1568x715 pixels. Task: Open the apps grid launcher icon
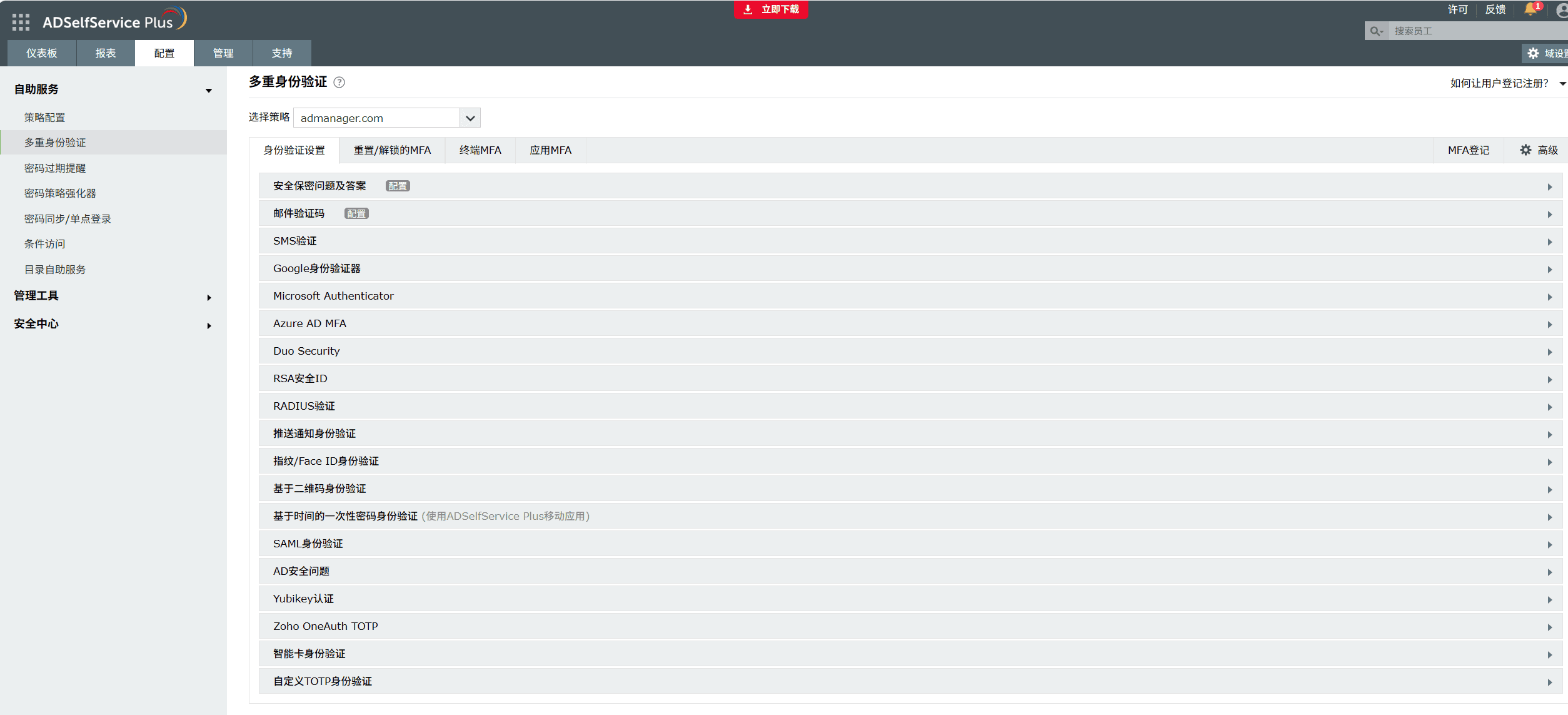tap(21, 22)
